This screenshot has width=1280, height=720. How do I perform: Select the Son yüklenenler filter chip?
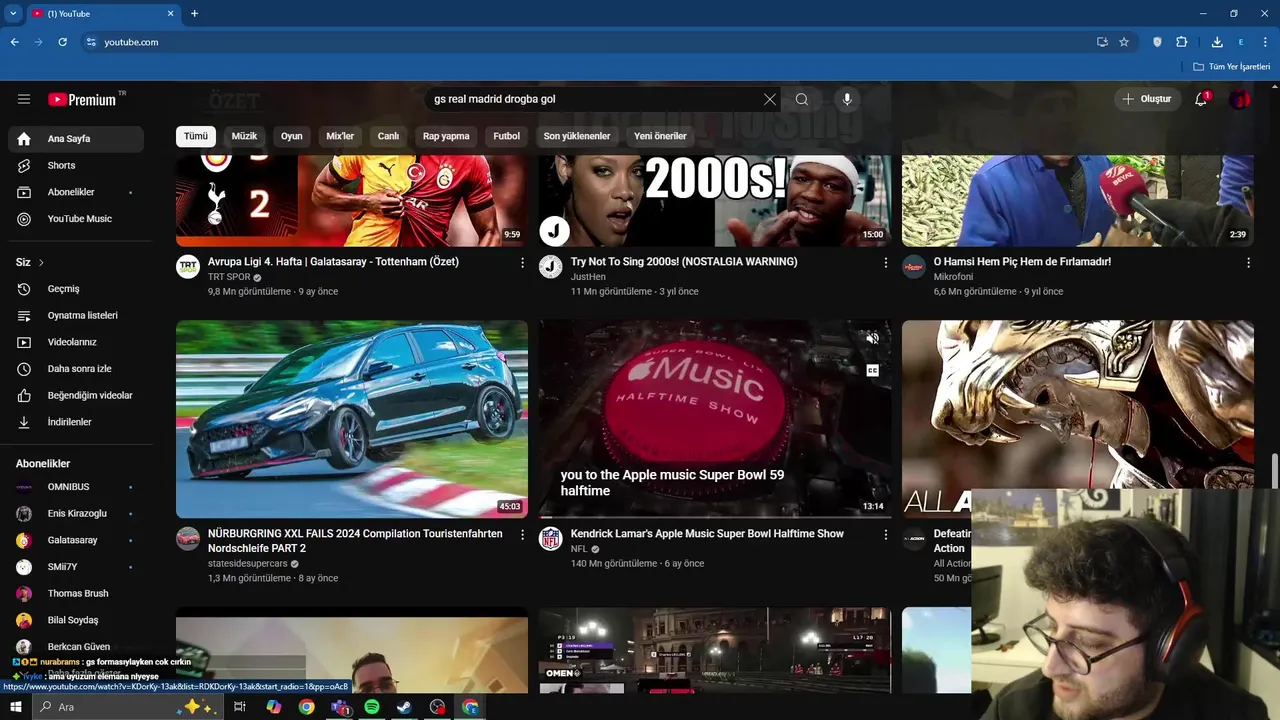click(x=577, y=136)
